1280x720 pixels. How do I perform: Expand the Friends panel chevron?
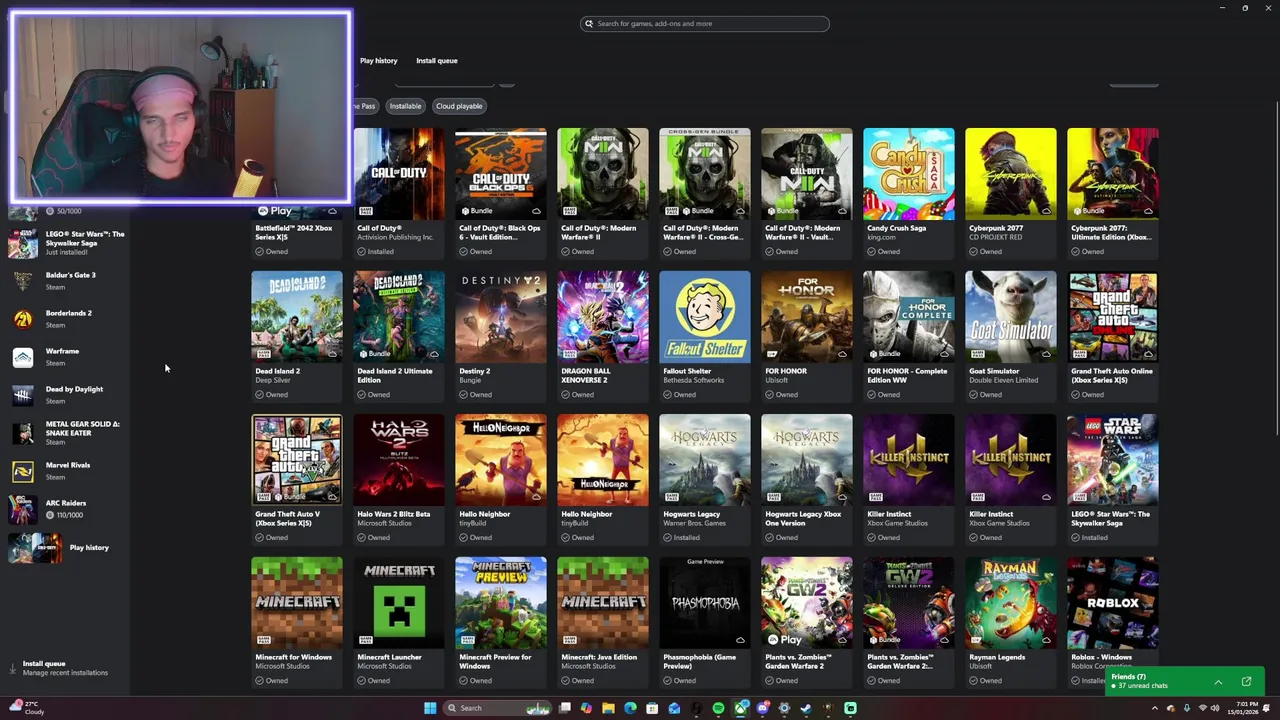click(1218, 682)
